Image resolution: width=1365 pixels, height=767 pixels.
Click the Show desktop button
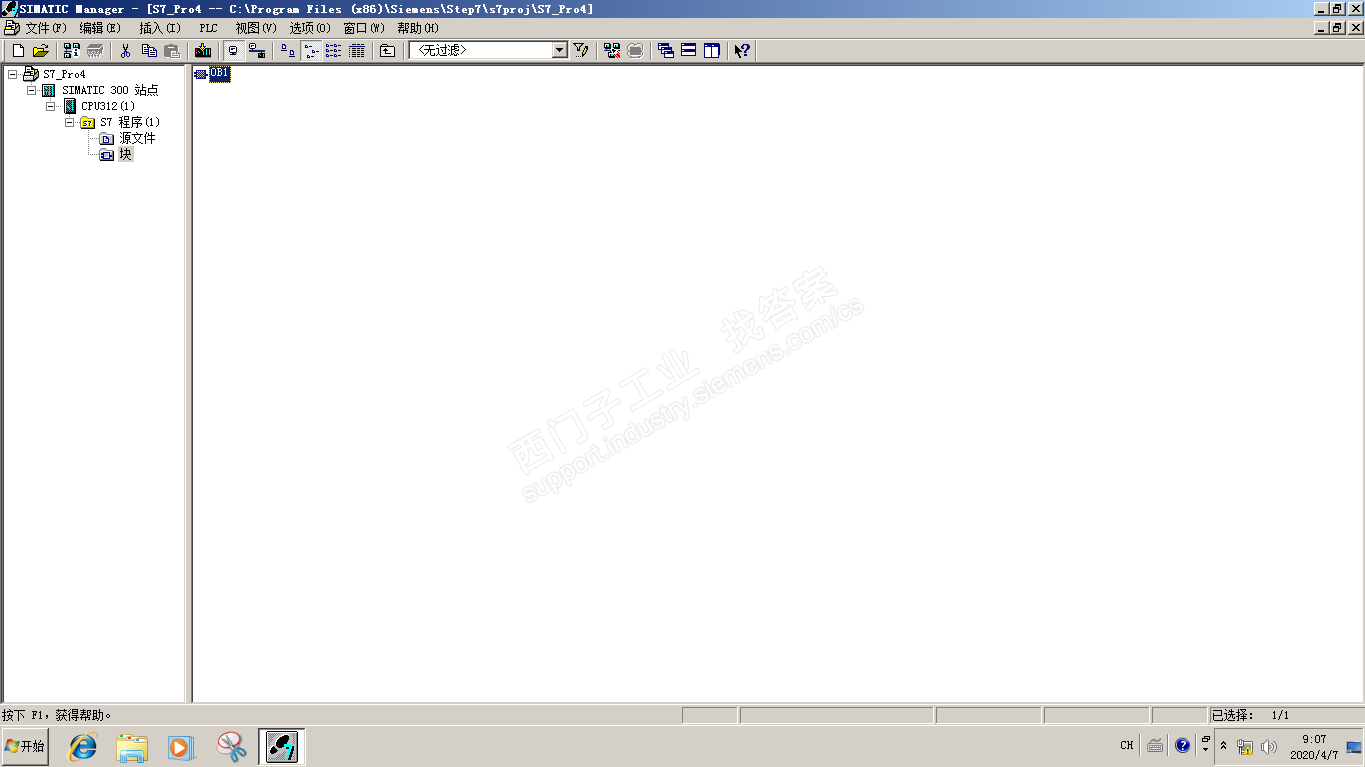click(x=1354, y=746)
